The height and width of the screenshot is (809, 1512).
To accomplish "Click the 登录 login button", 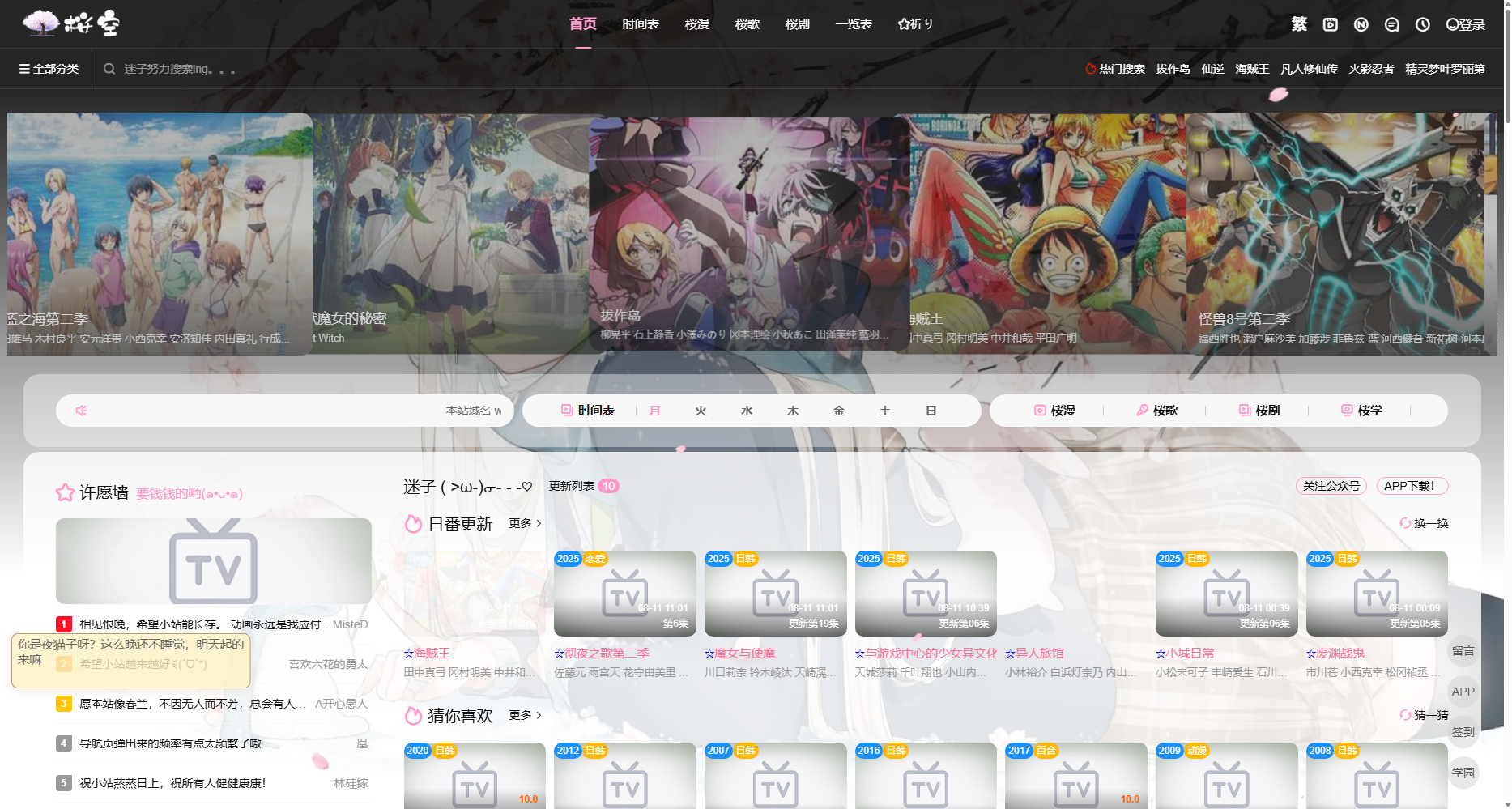I will 1466,24.
